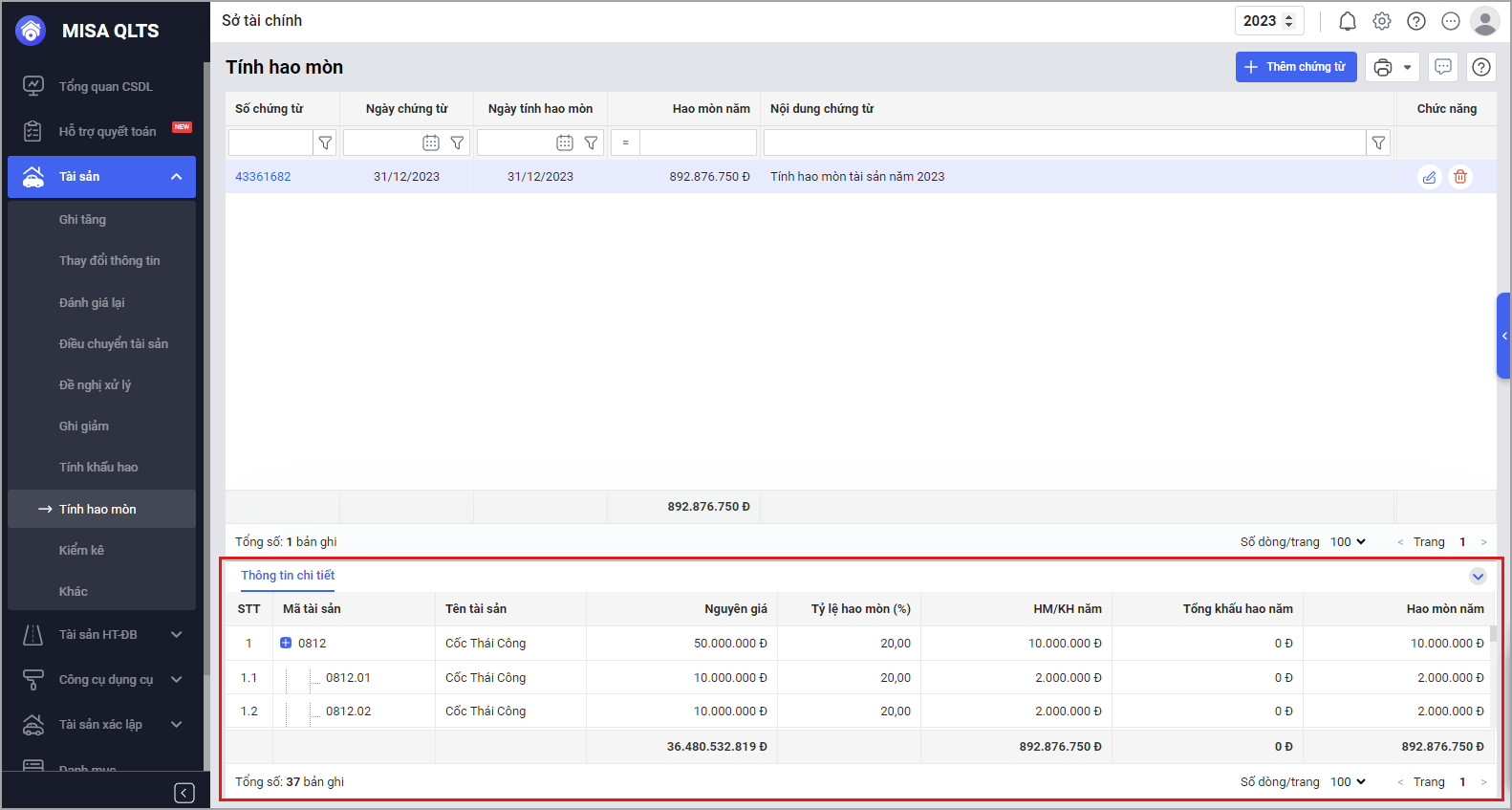The image size is (1512, 810).
Task: Click the edit pencil icon for voucher 43361682
Action: pos(1429,177)
